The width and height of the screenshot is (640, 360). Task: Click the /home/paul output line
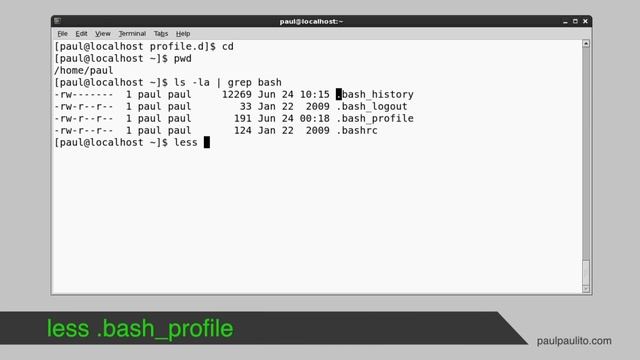pyautogui.click(x=84, y=71)
